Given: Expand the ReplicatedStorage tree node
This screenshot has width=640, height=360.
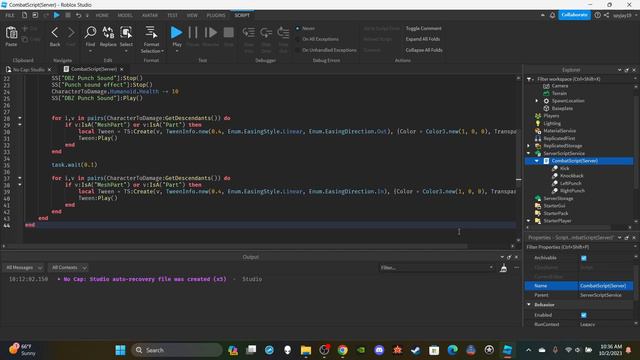Looking at the screenshot, I should coord(529,146).
